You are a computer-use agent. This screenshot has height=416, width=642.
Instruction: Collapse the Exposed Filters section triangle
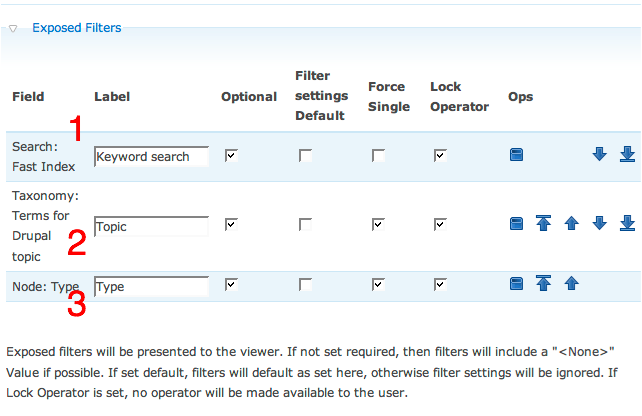13,29
